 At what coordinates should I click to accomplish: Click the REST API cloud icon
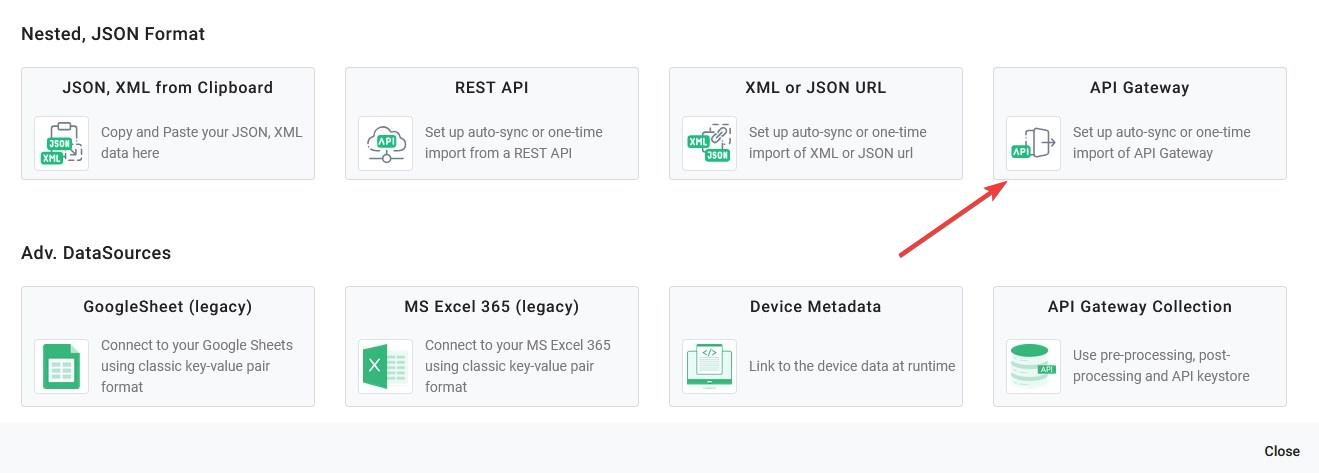click(385, 143)
